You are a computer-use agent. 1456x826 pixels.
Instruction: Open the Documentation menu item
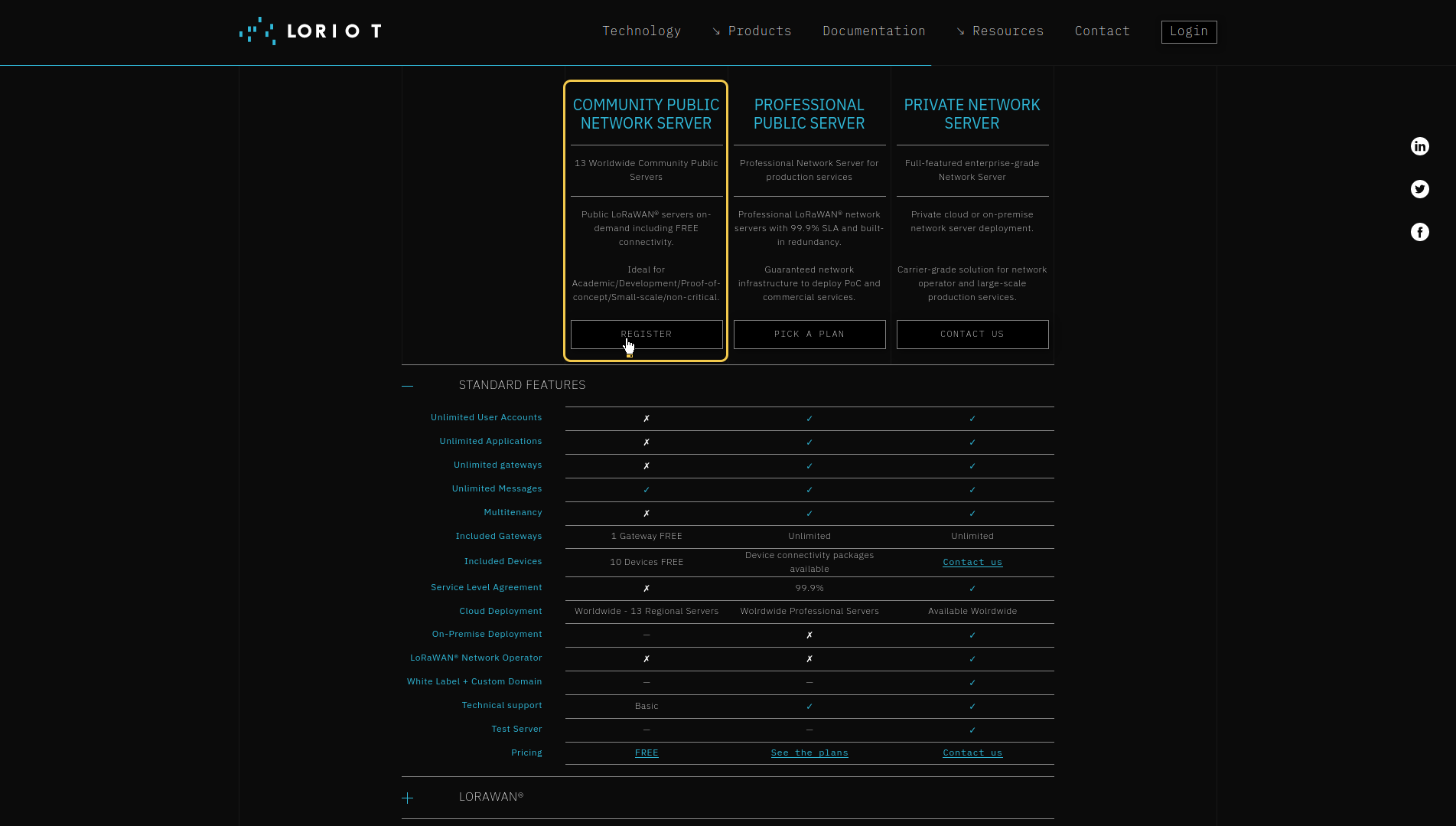coord(874,31)
